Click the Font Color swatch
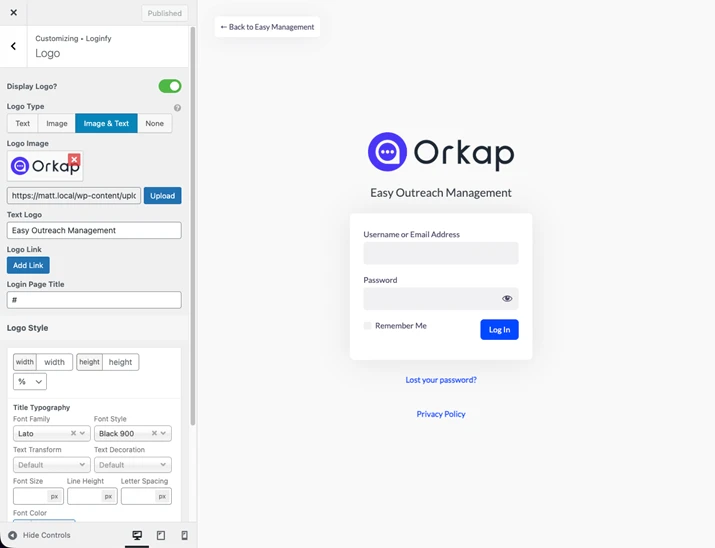 (x=44, y=521)
